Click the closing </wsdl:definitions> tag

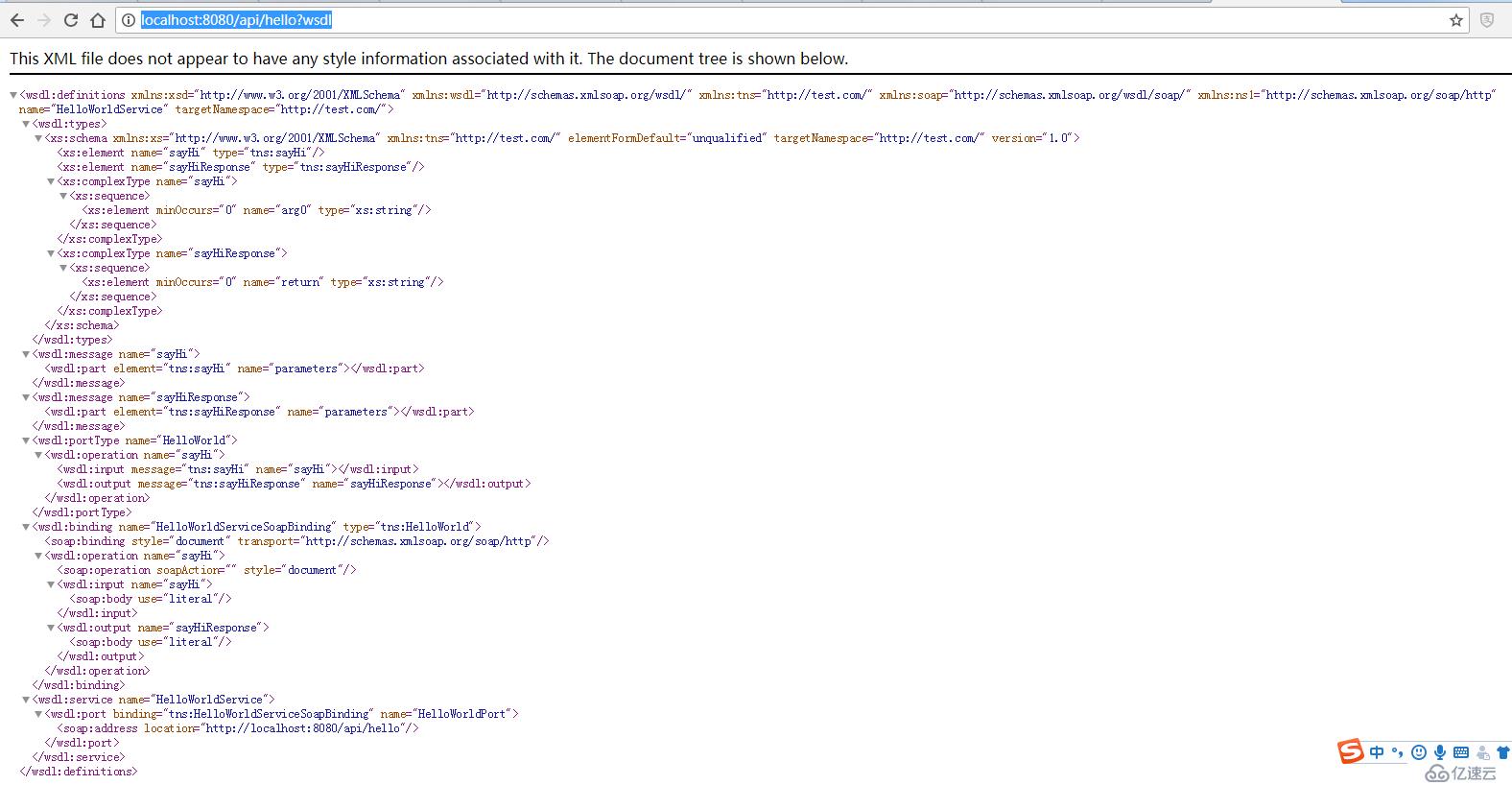(79, 772)
